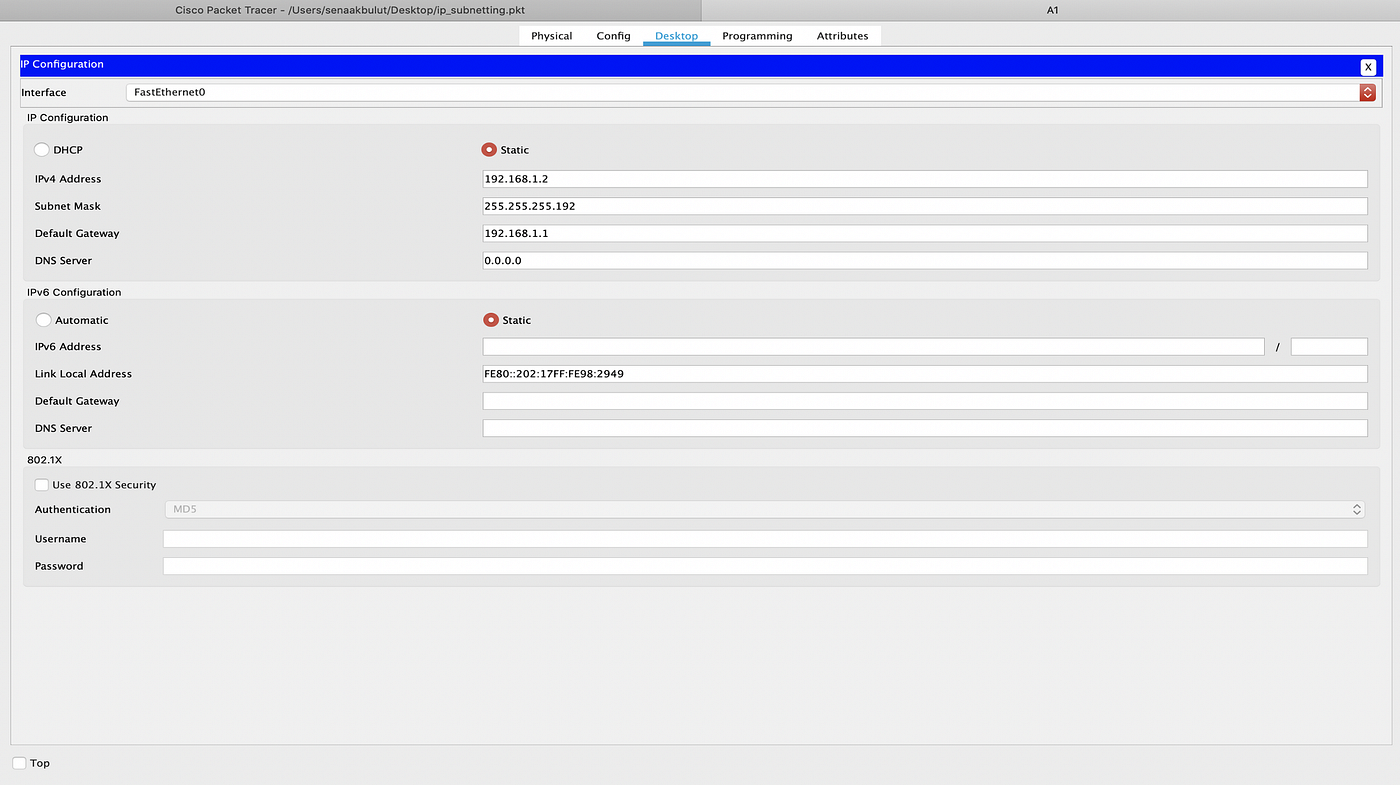
Task: Tick the Top checkbox
Action: coord(19,763)
